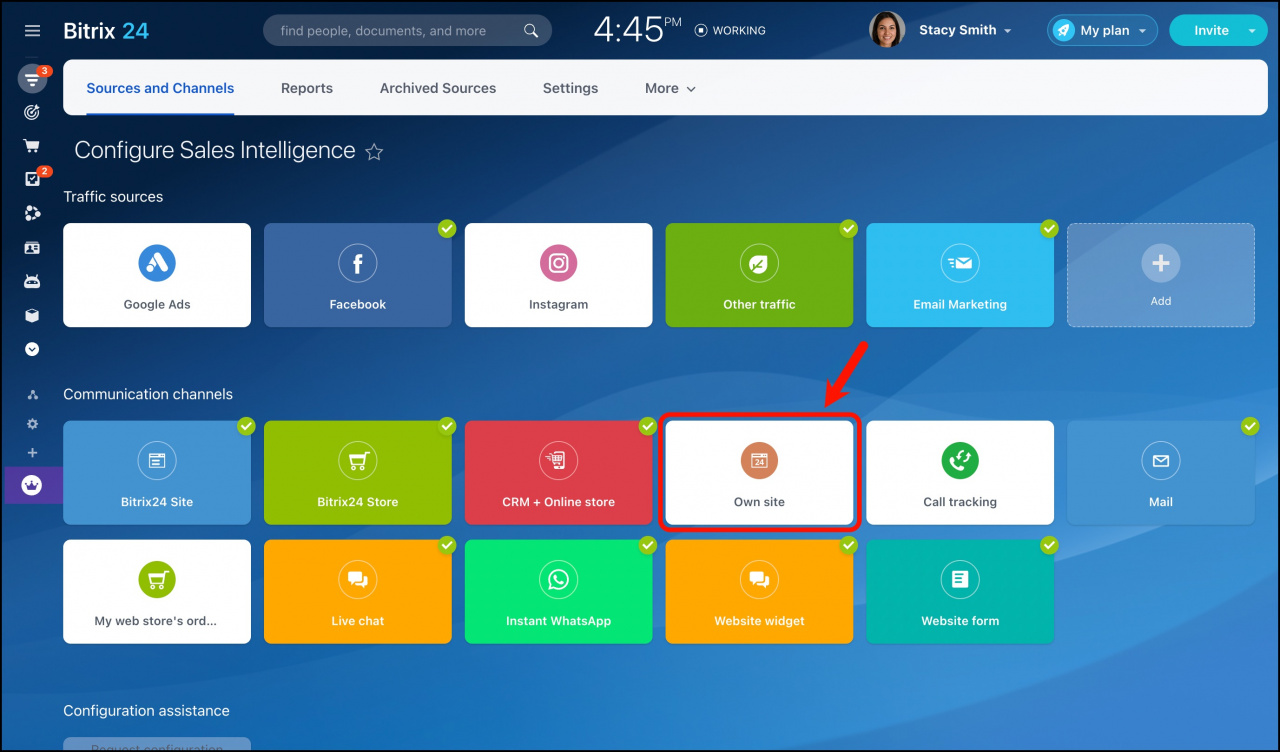The image size is (1280, 752).
Task: Click the search magnifier icon
Action: [x=531, y=31]
